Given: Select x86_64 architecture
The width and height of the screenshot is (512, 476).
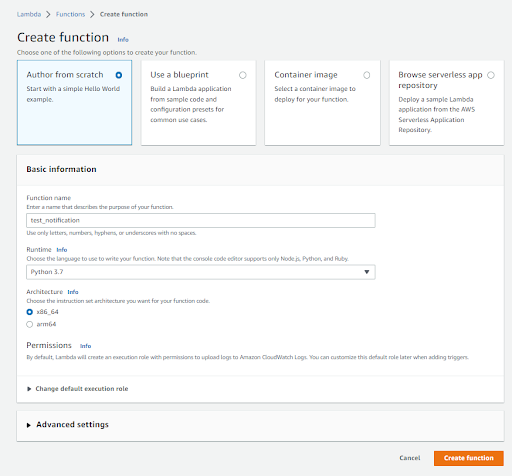Looking at the screenshot, I should [x=30, y=312].
